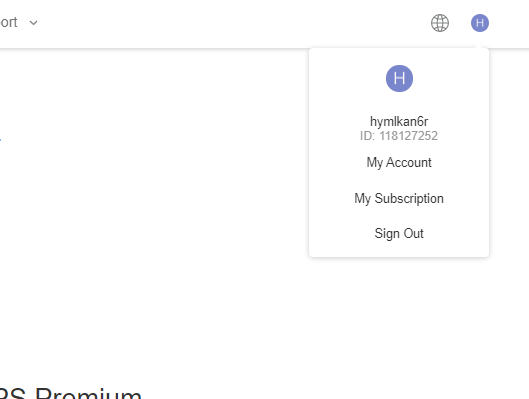Click the small H profile avatar in header

480,23
